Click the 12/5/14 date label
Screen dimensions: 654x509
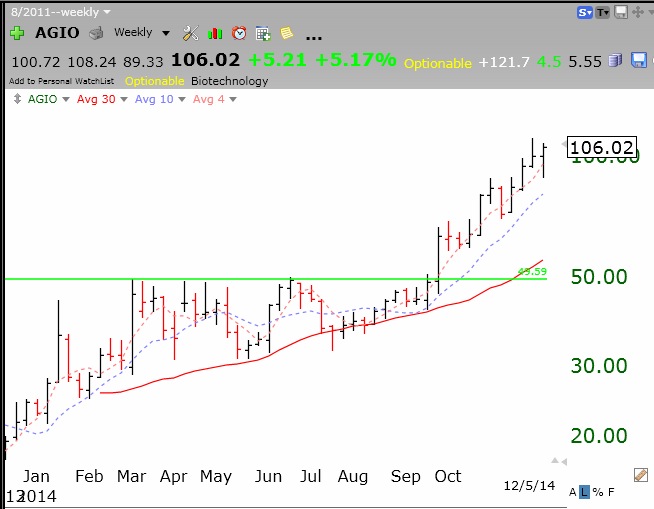pos(529,486)
